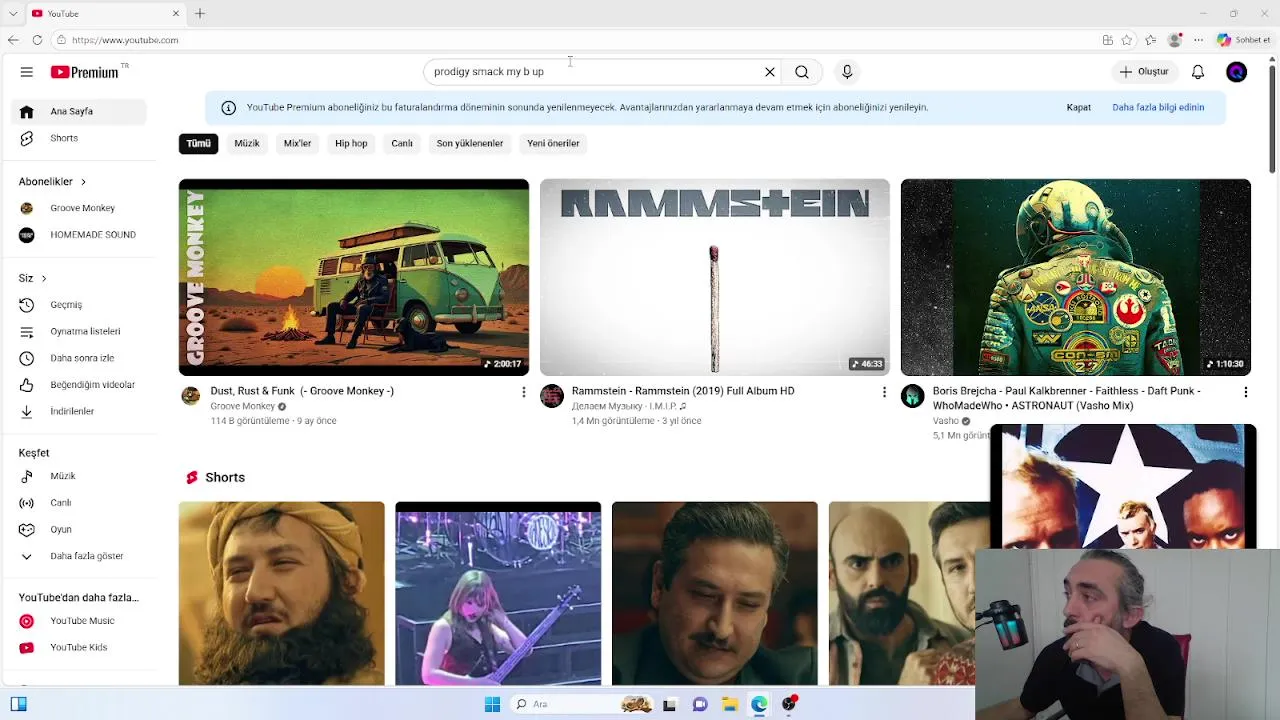Click the magnifier search button
Viewport: 1280px width, 720px height.
pyautogui.click(x=802, y=72)
